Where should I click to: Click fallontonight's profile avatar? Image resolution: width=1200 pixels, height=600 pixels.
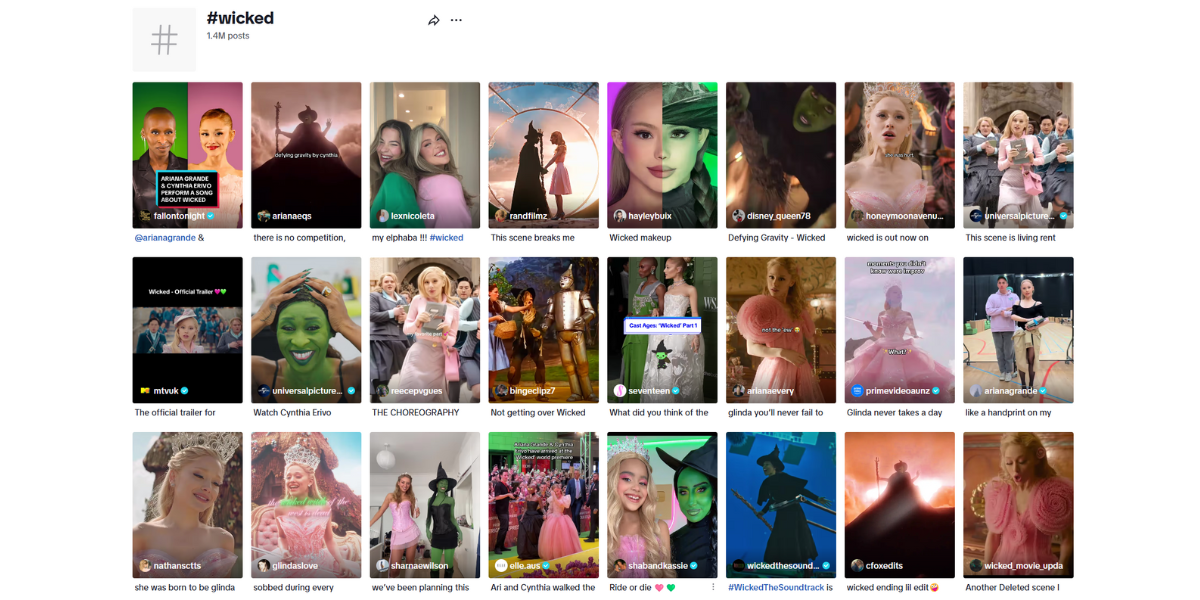point(145,216)
